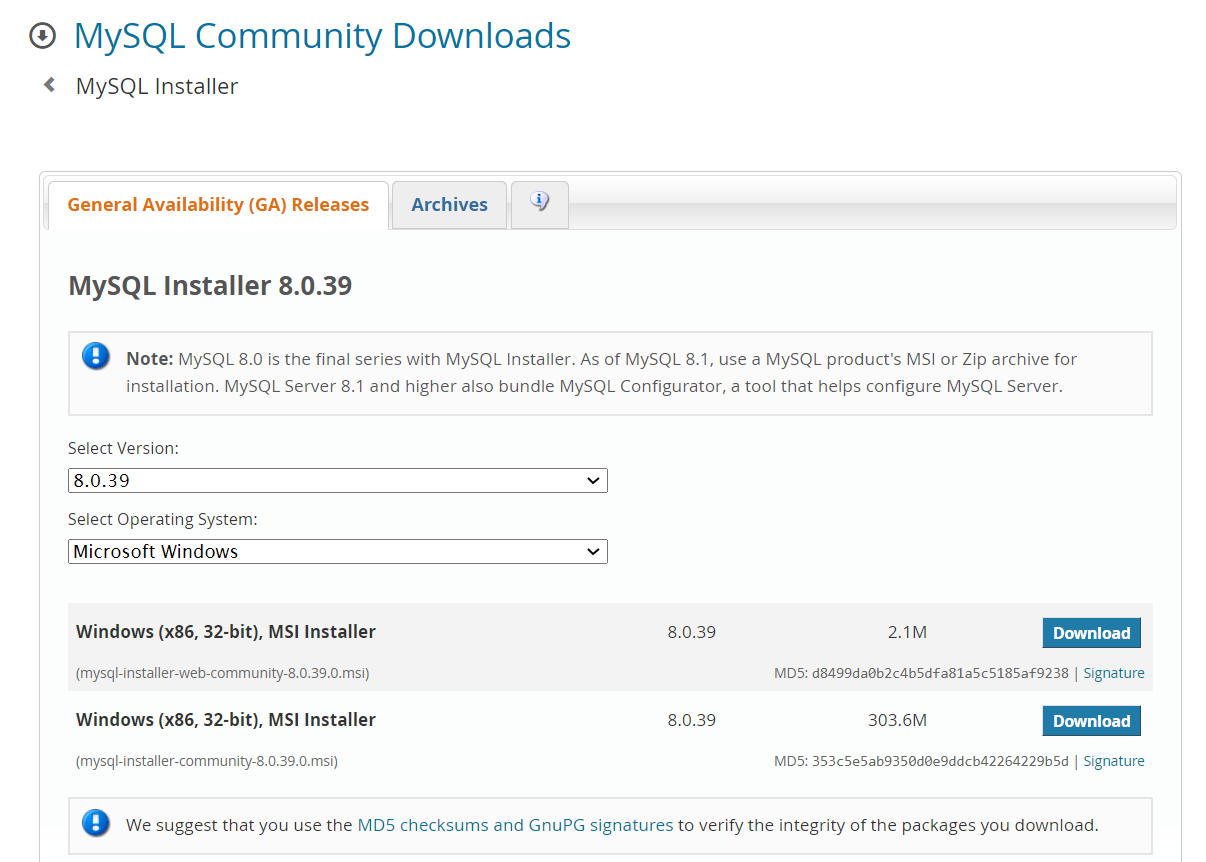
Task: Follow the MD5 checksums and GnuPG signatures link
Action: 515,825
